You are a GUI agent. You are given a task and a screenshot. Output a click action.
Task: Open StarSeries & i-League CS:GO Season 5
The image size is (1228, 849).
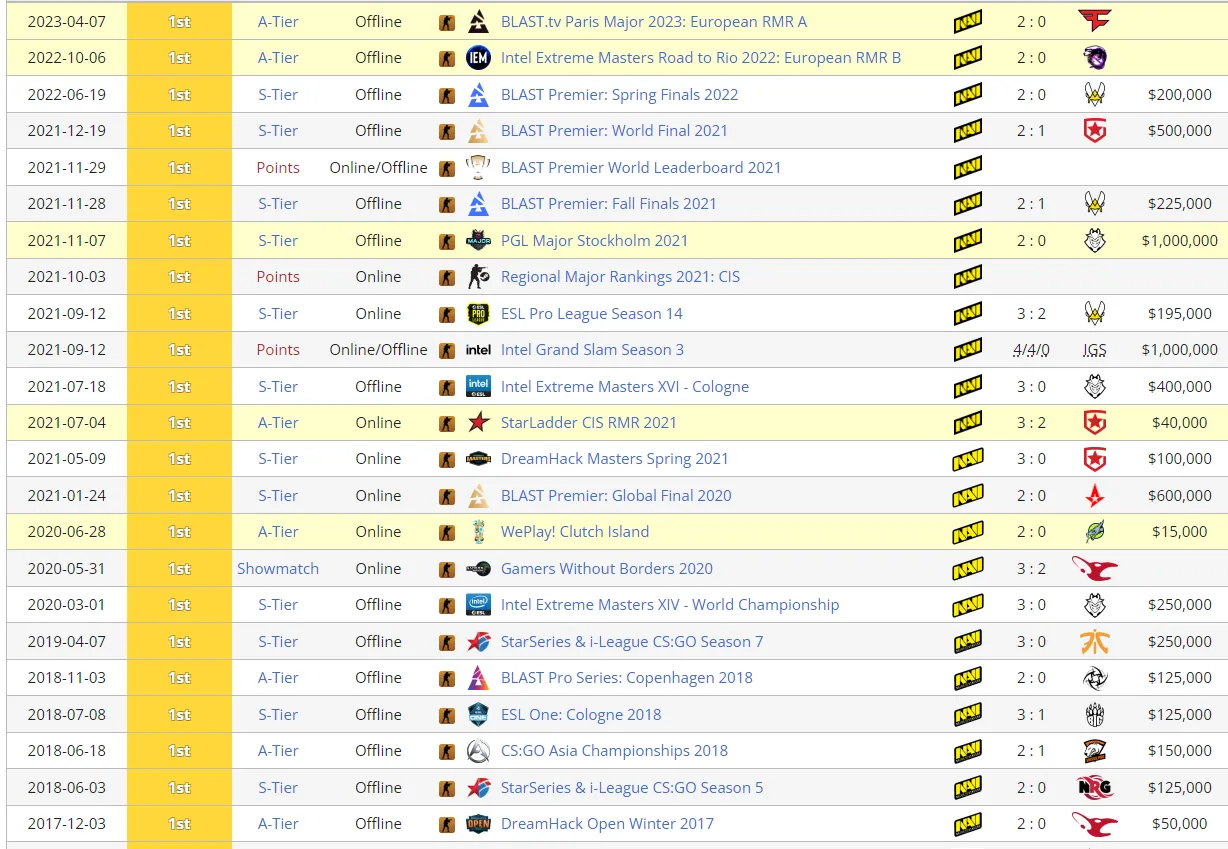coord(632,787)
